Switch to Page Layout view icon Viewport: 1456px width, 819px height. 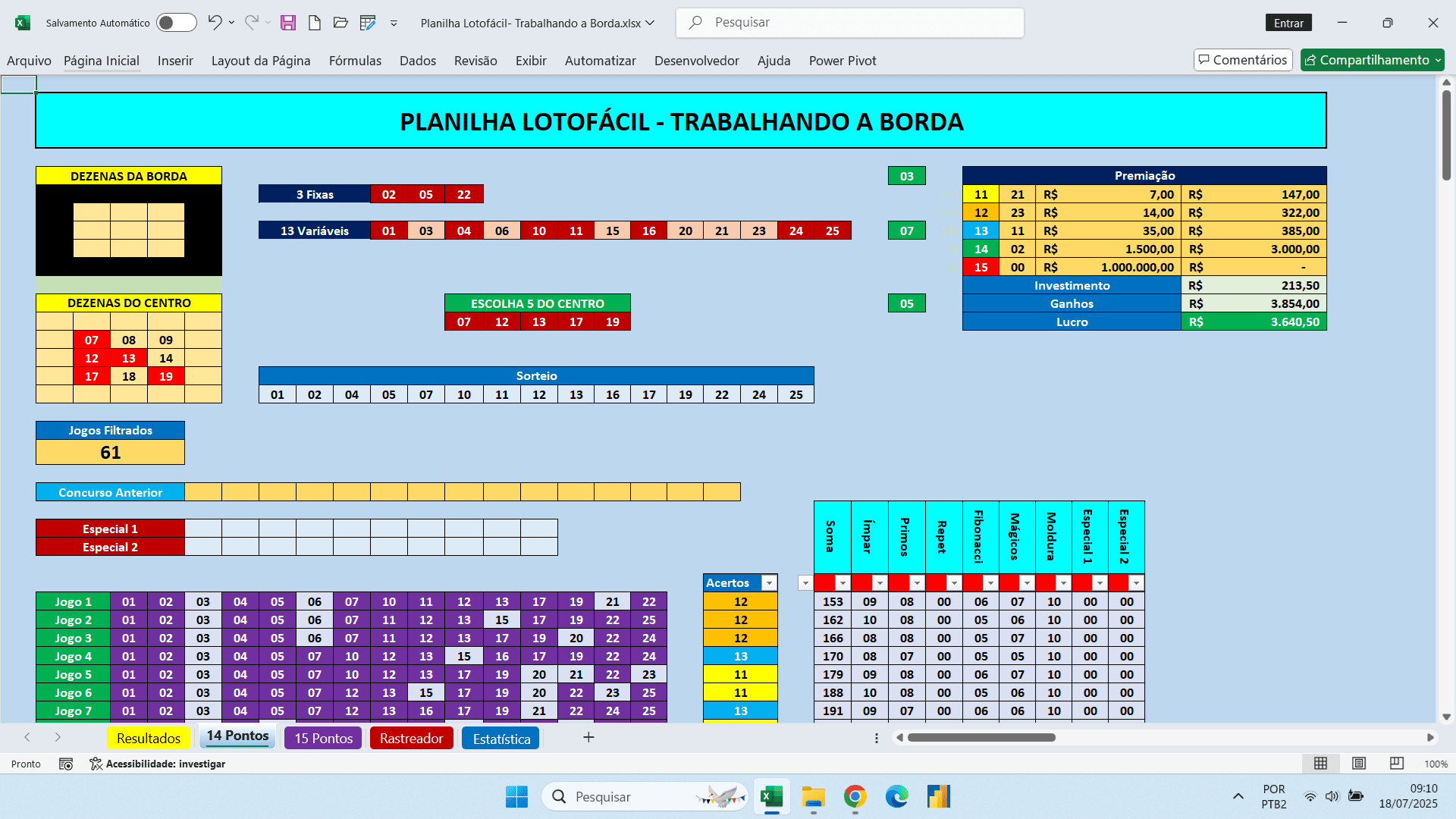click(1358, 764)
